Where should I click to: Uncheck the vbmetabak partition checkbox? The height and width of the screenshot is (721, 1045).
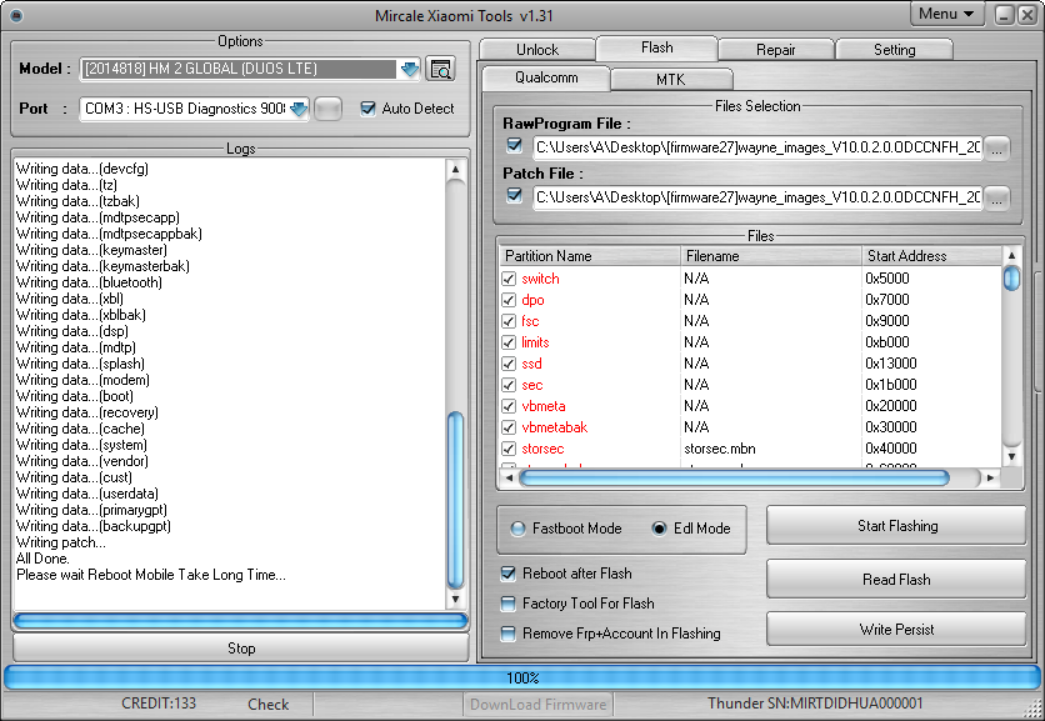click(509, 427)
